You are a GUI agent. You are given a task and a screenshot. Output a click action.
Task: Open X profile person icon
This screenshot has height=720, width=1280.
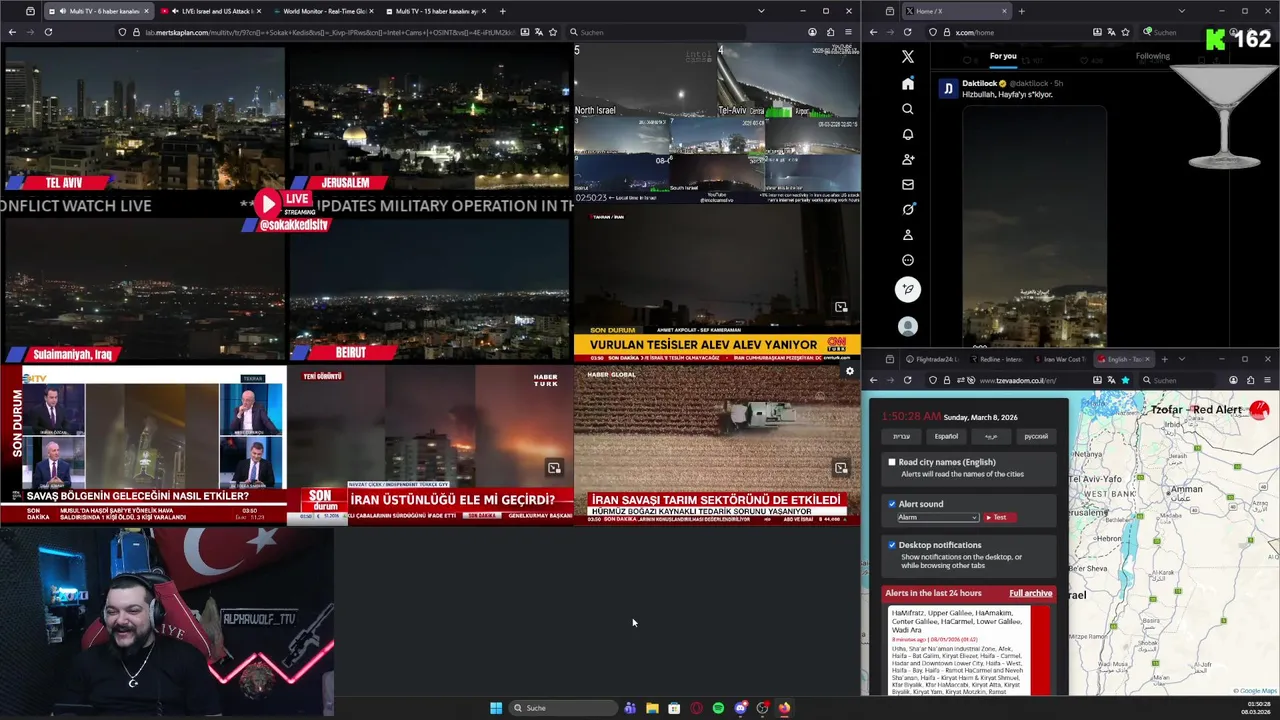(x=908, y=235)
